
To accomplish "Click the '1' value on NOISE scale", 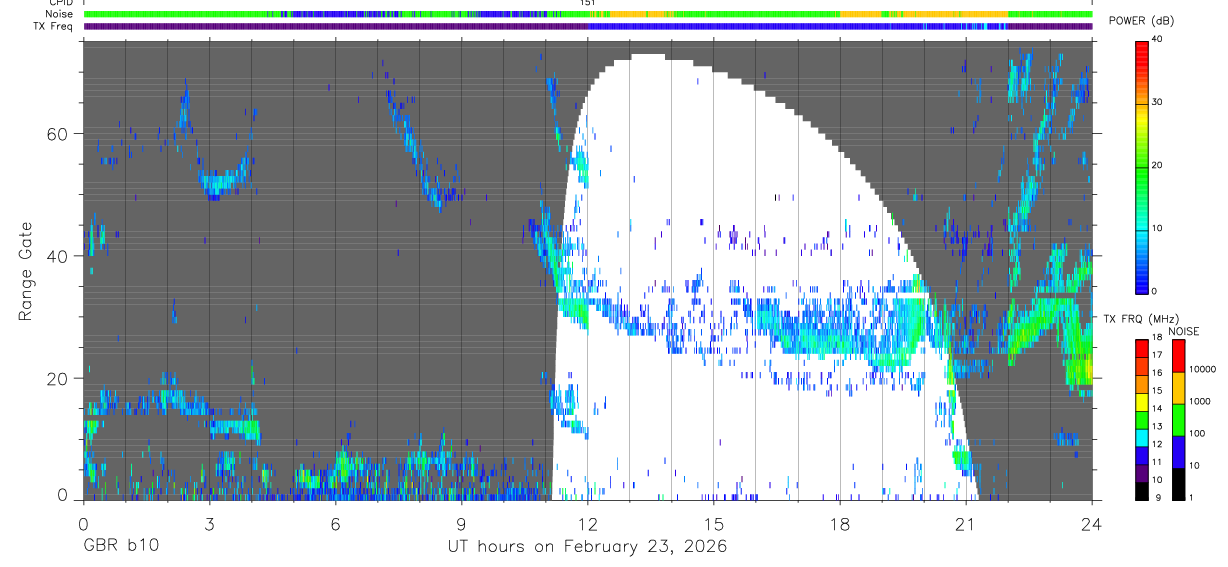I will pyautogui.click(x=1192, y=498).
